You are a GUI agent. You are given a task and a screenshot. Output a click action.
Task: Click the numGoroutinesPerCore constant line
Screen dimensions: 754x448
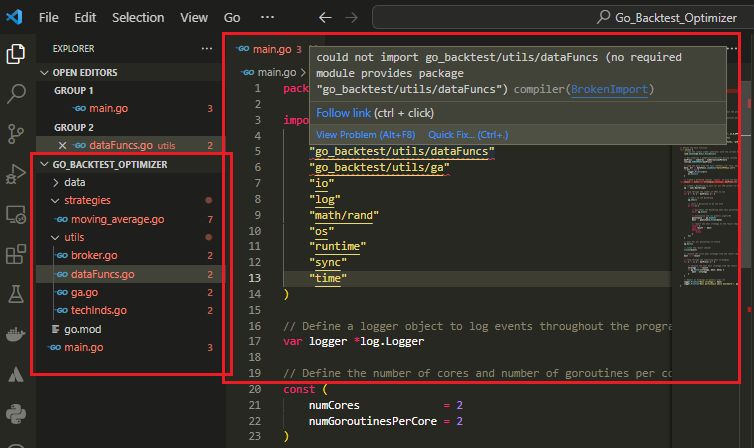(x=385, y=421)
